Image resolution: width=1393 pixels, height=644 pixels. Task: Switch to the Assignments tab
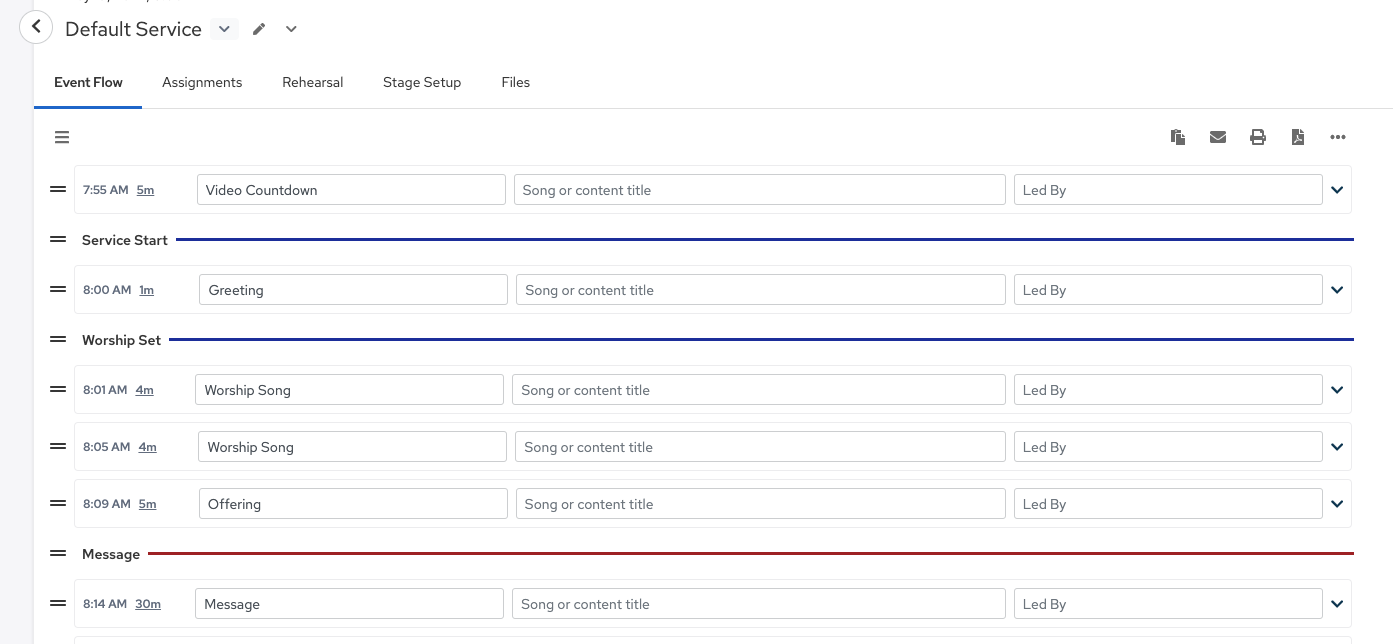[202, 82]
